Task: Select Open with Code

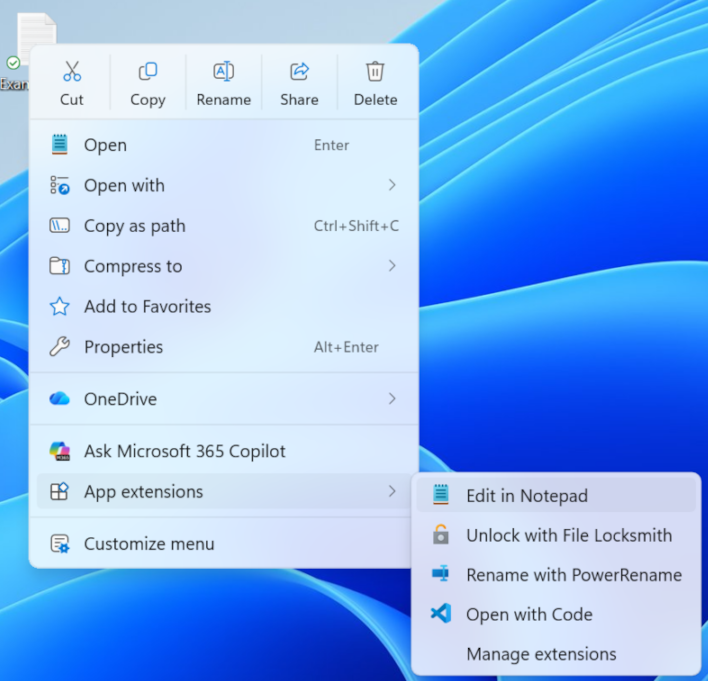Action: tap(556, 614)
